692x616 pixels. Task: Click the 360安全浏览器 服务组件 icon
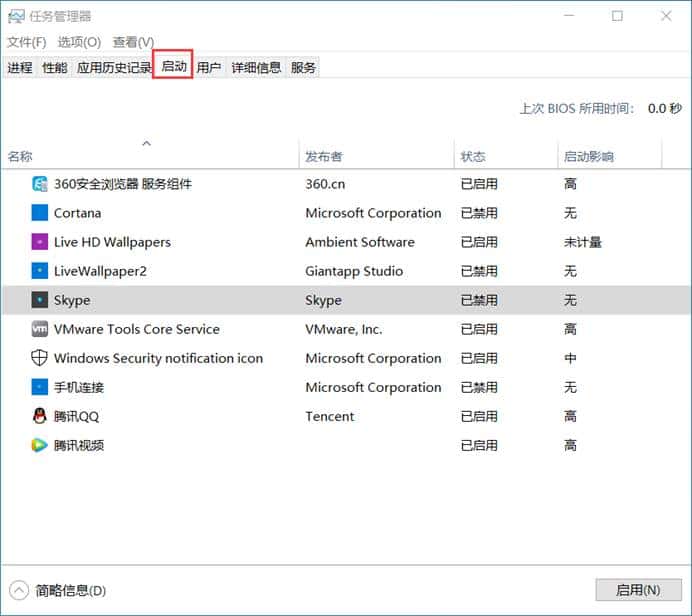click(x=40, y=184)
